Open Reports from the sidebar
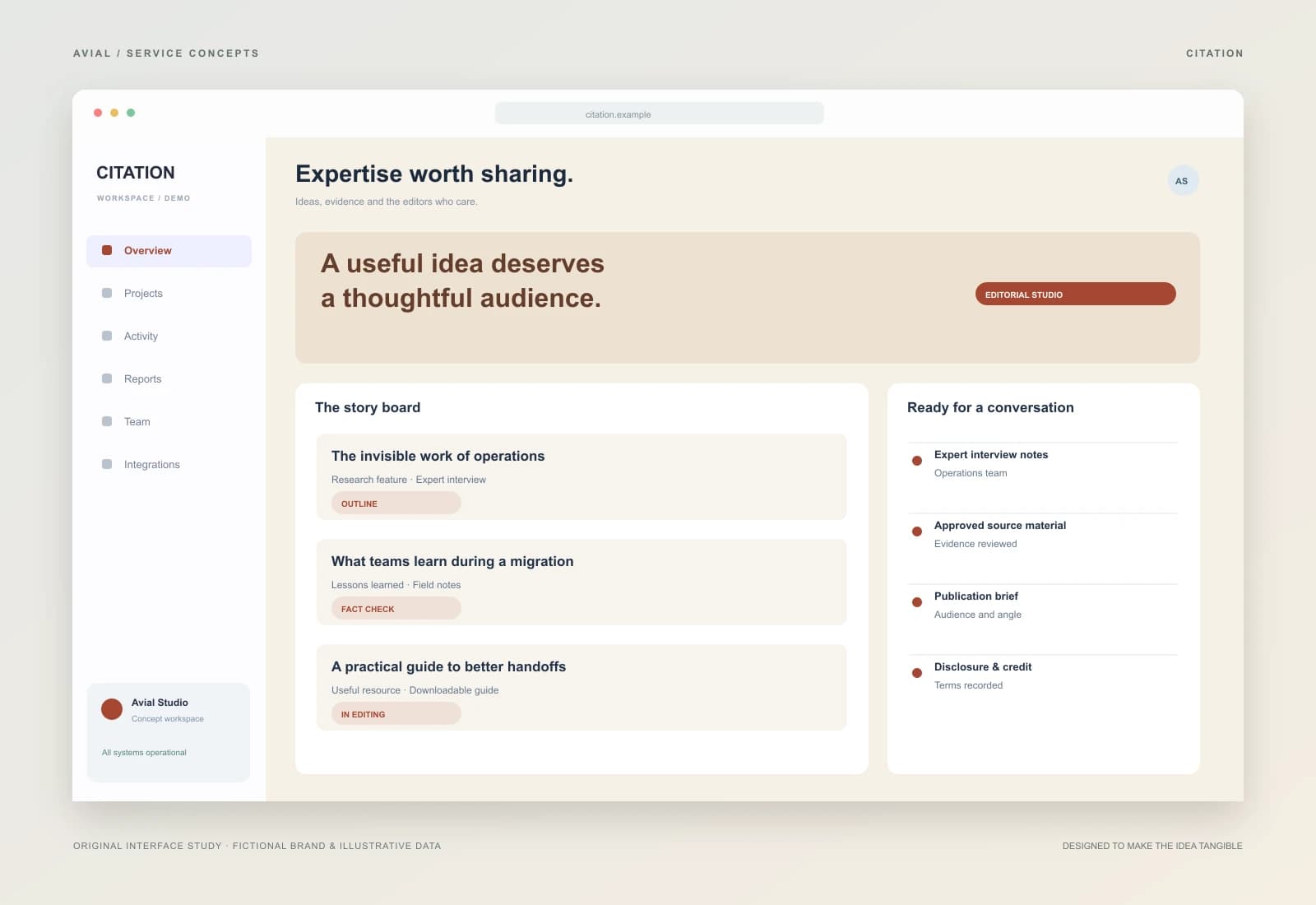The image size is (1316, 905). click(142, 379)
